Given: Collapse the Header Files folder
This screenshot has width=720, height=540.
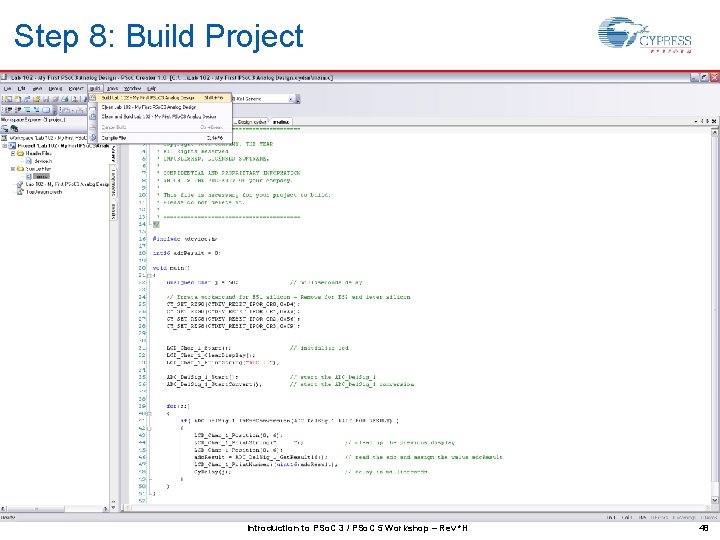Looking at the screenshot, I should click(x=13, y=153).
